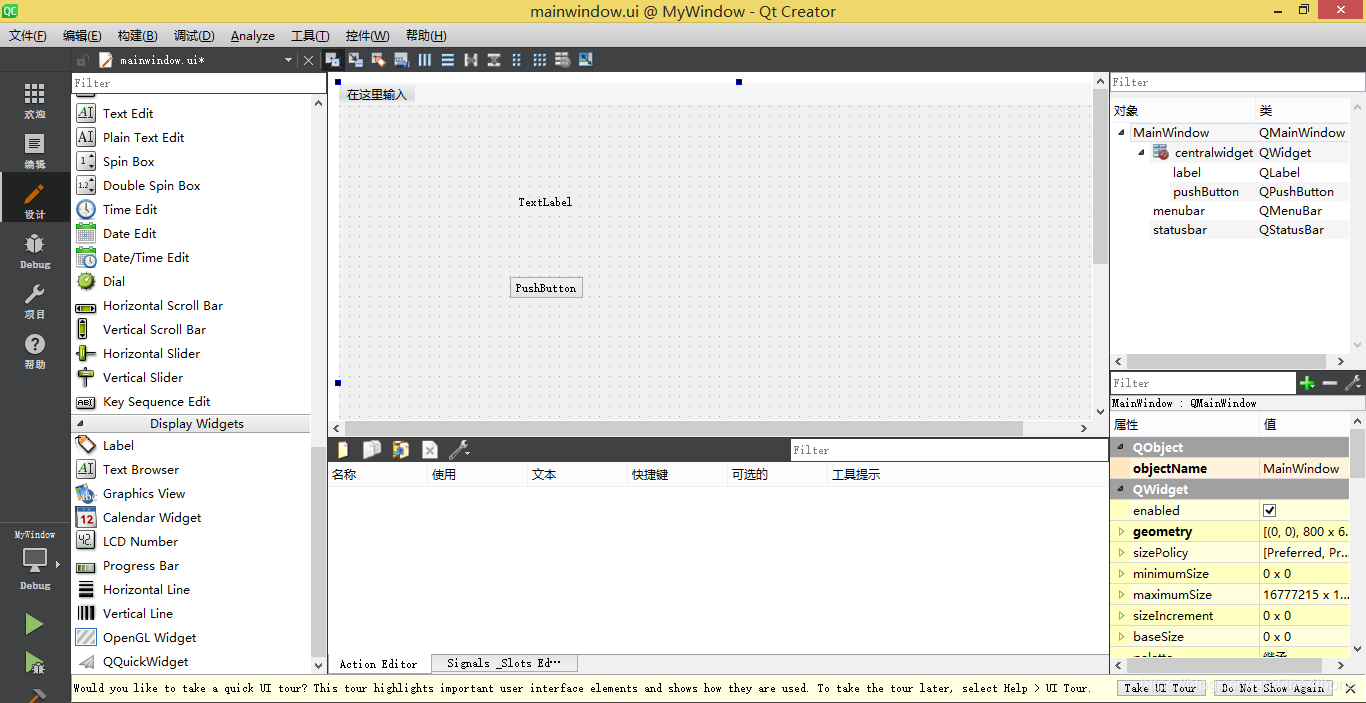Expand the minimumSize property
This screenshot has height=703, width=1366.
click(1121, 574)
